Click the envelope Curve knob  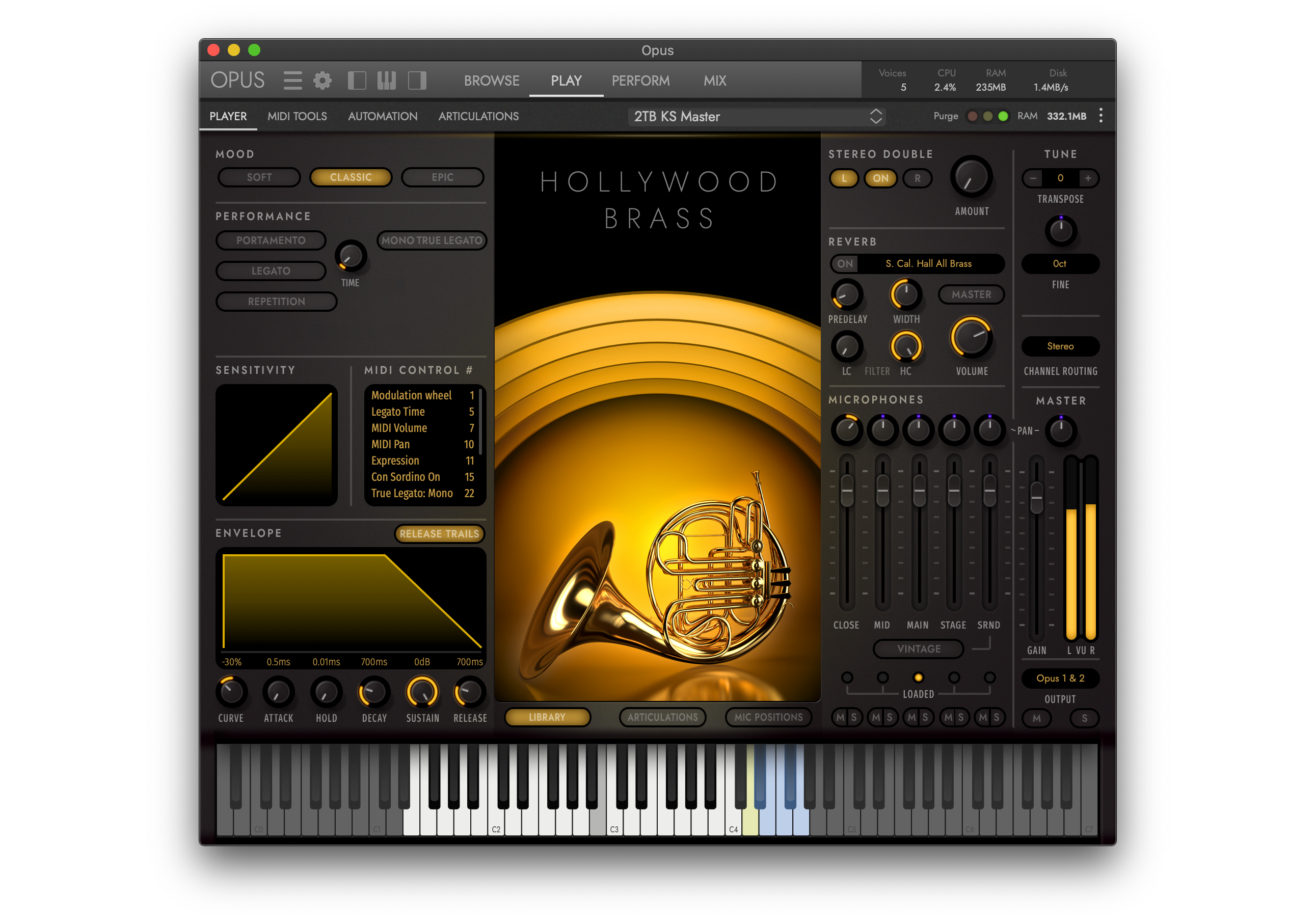(x=231, y=692)
